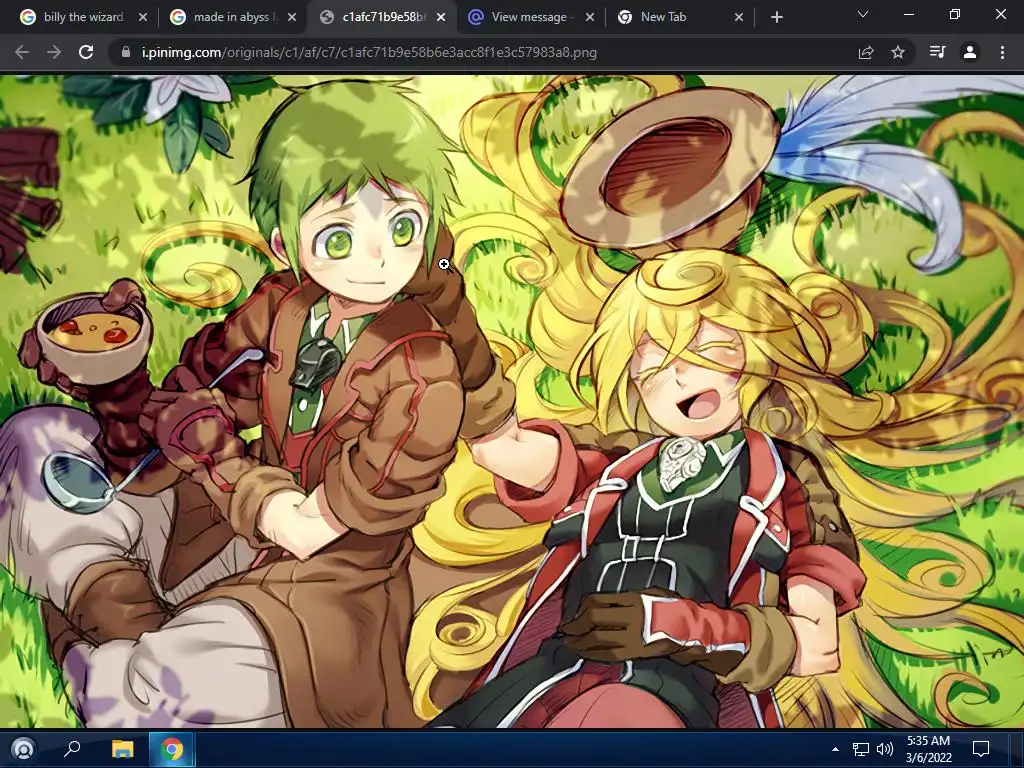Restore down the Chrome window
The width and height of the screenshot is (1024, 768).
point(955,14)
